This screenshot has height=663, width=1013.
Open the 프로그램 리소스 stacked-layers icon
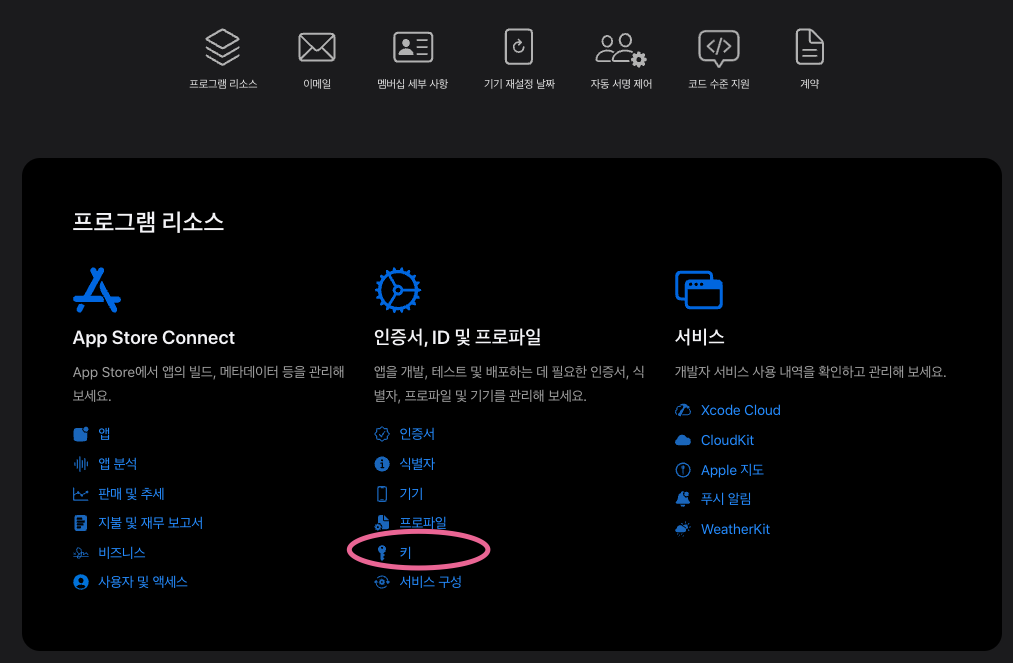coord(223,47)
